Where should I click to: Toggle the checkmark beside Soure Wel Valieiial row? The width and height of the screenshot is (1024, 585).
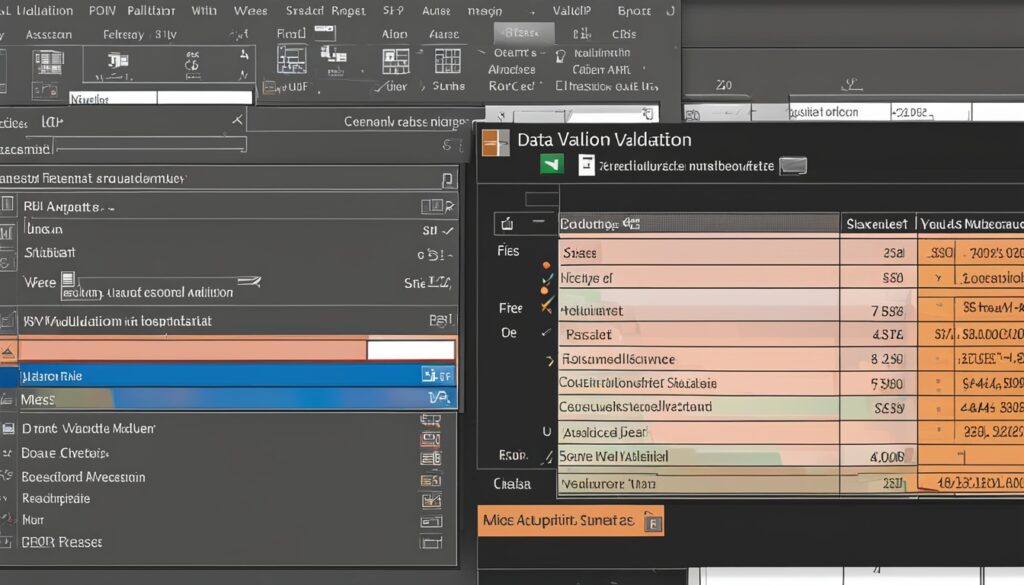pos(546,456)
